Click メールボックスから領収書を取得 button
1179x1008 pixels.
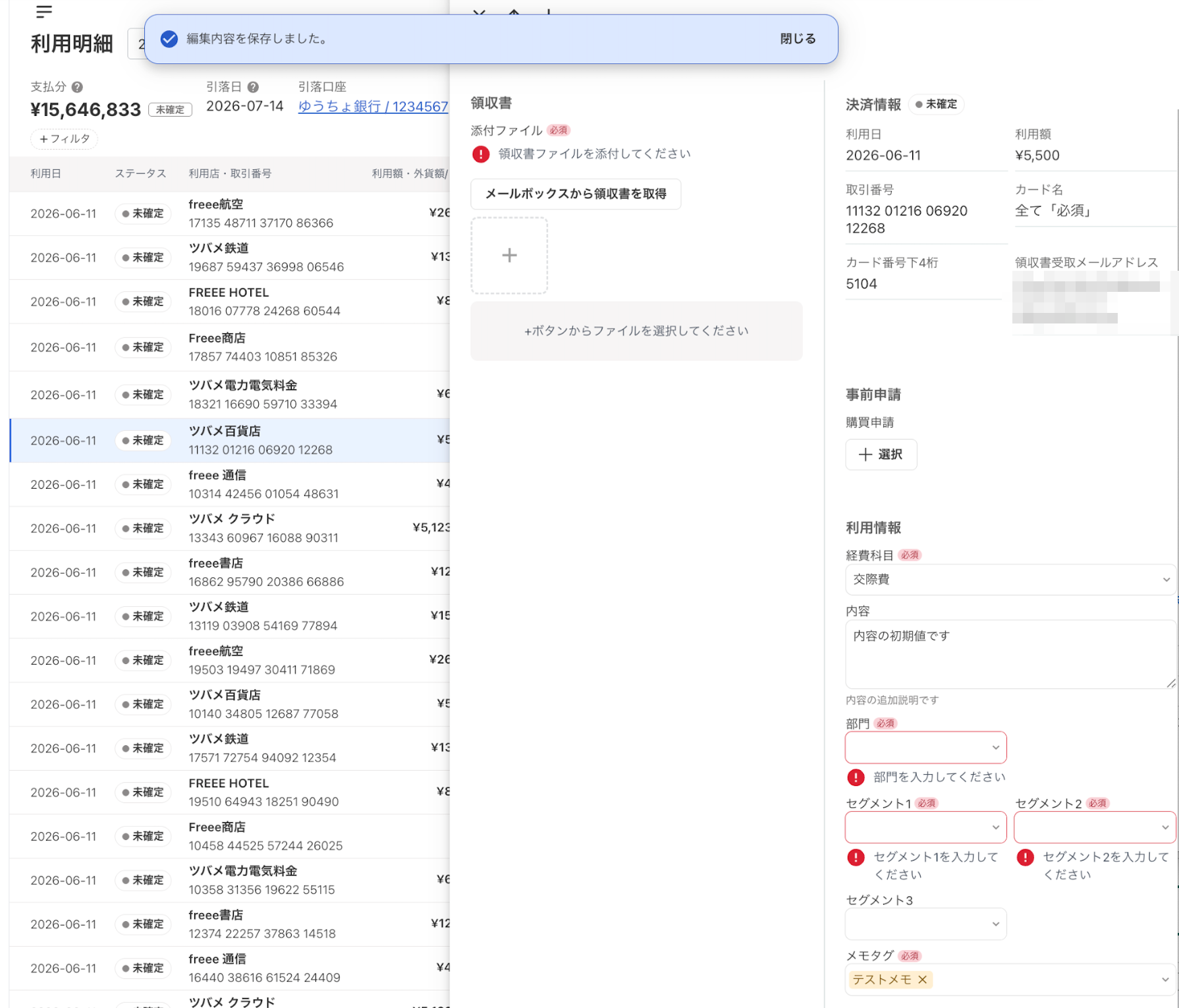coord(576,194)
